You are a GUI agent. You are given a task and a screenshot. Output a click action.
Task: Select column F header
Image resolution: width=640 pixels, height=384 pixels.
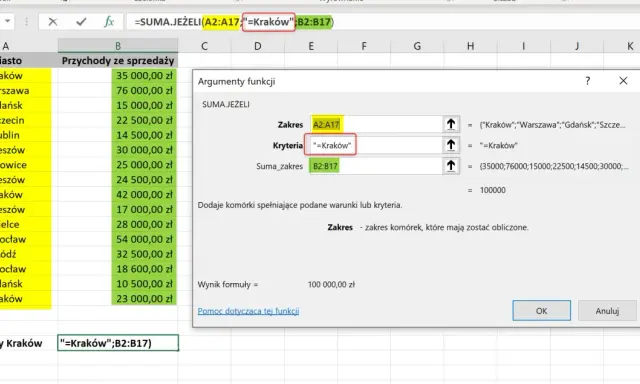[364, 46]
